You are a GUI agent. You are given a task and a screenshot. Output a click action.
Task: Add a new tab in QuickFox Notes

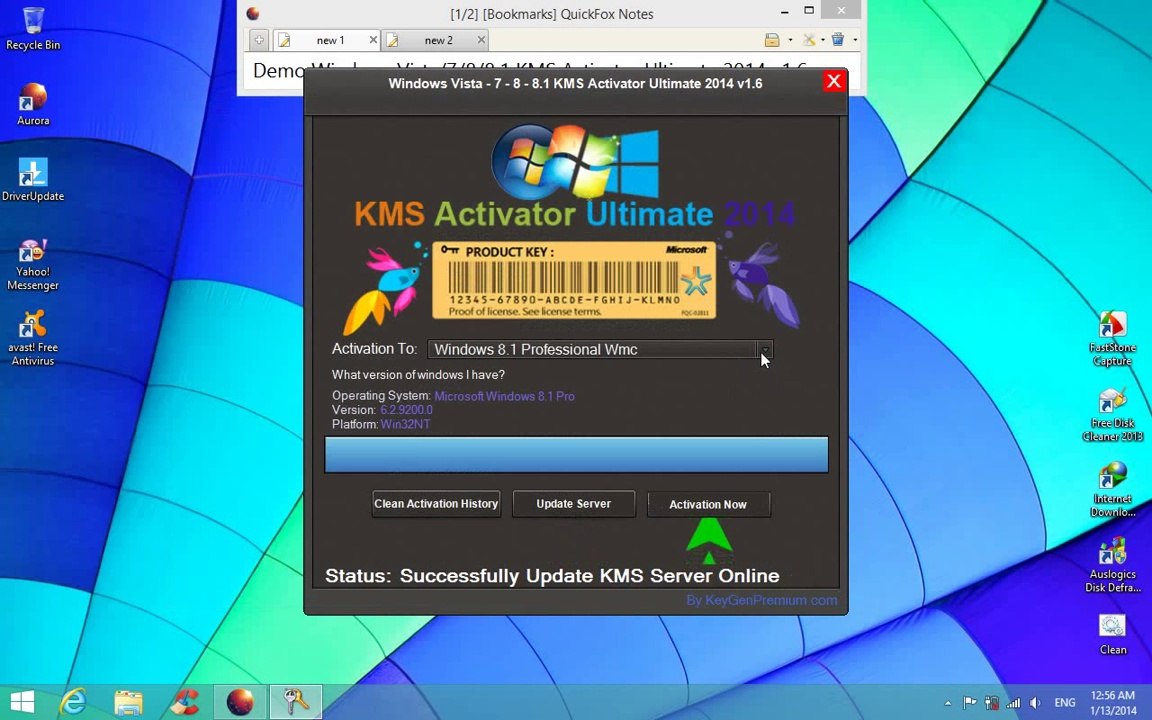point(259,40)
